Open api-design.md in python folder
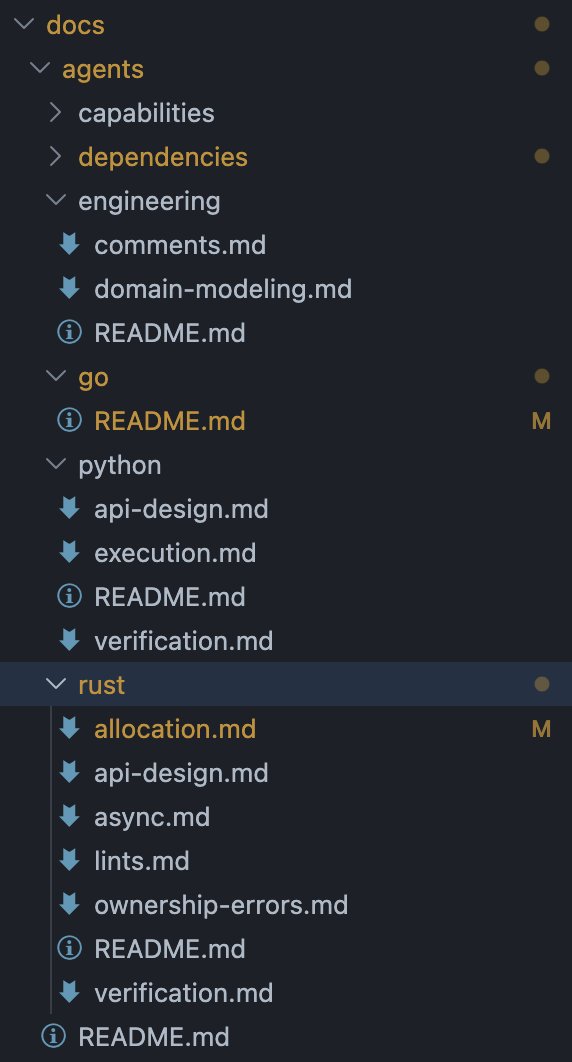Viewport: 572px width, 1062px height. 181,509
